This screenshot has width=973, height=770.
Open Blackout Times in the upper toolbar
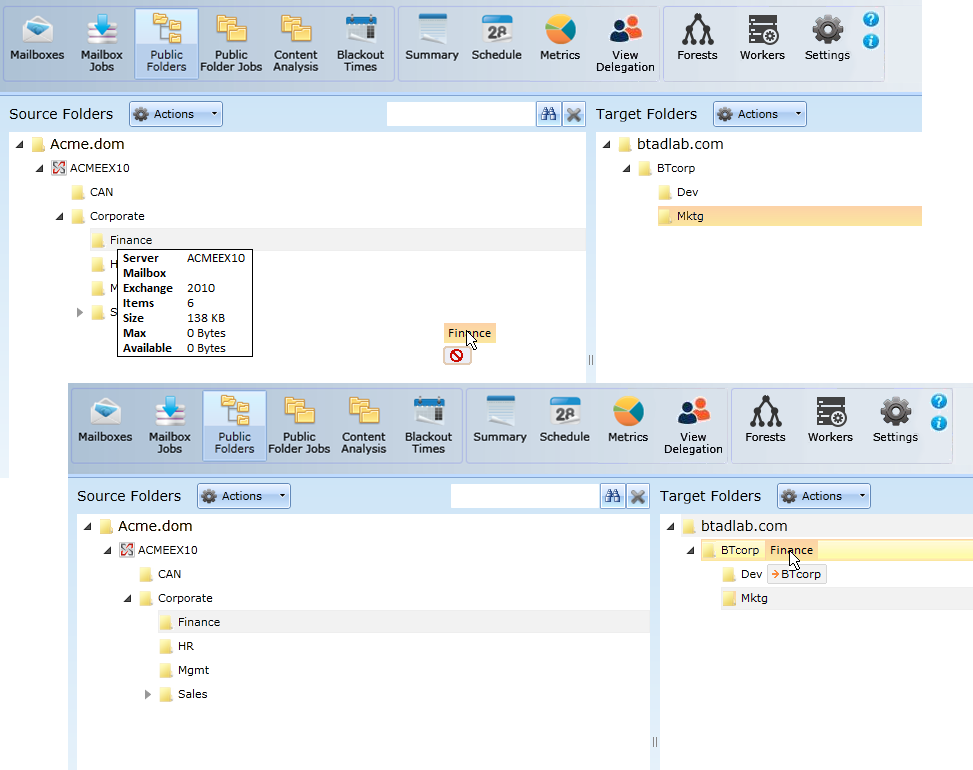361,44
